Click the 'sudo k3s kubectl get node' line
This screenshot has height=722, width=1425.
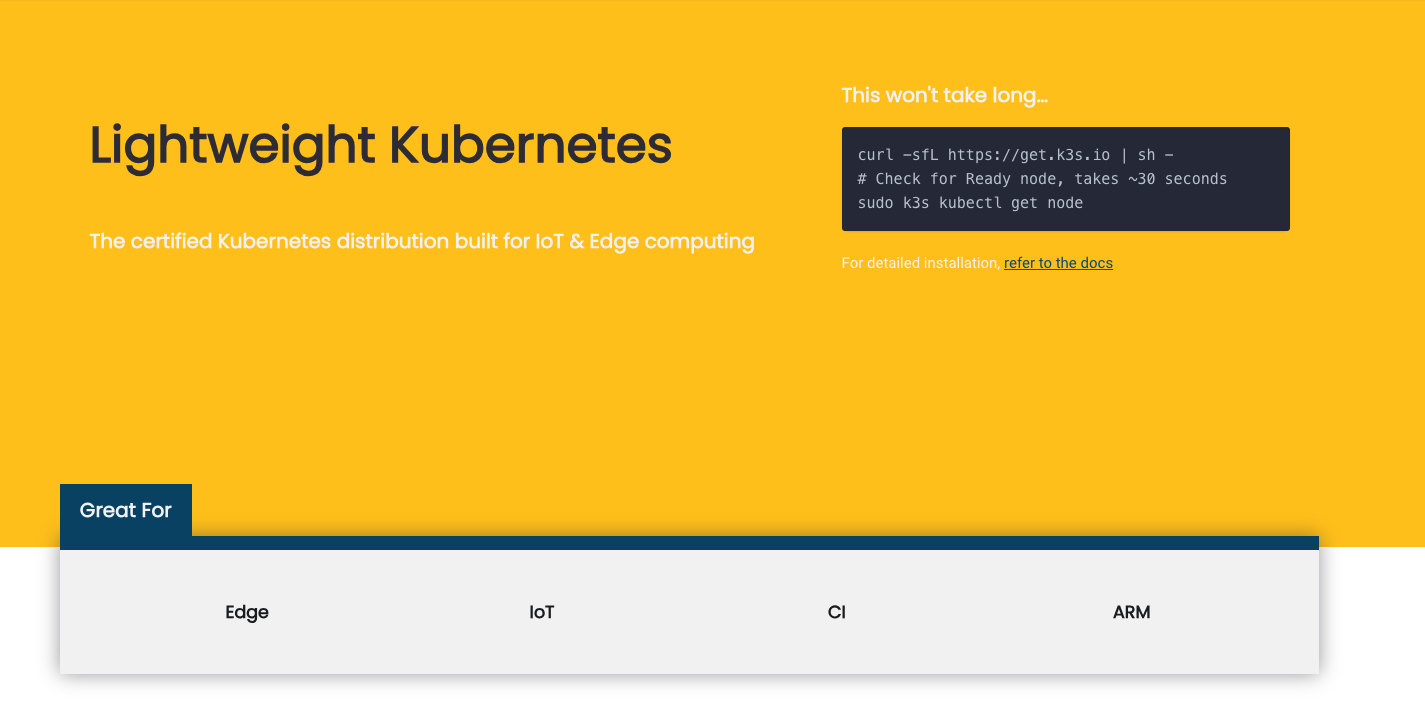tap(970, 203)
